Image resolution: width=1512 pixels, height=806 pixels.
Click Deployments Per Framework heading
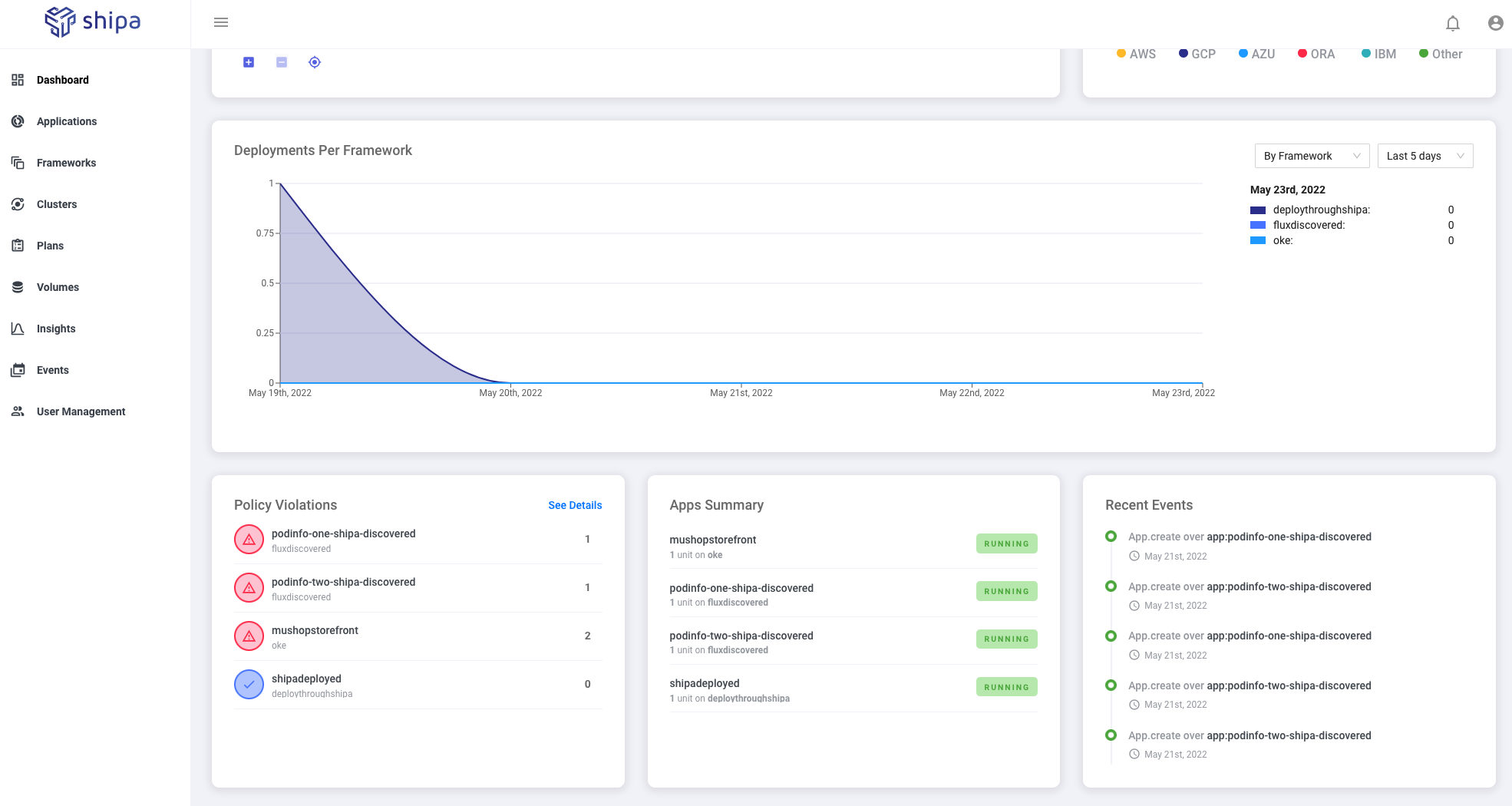[x=323, y=150]
